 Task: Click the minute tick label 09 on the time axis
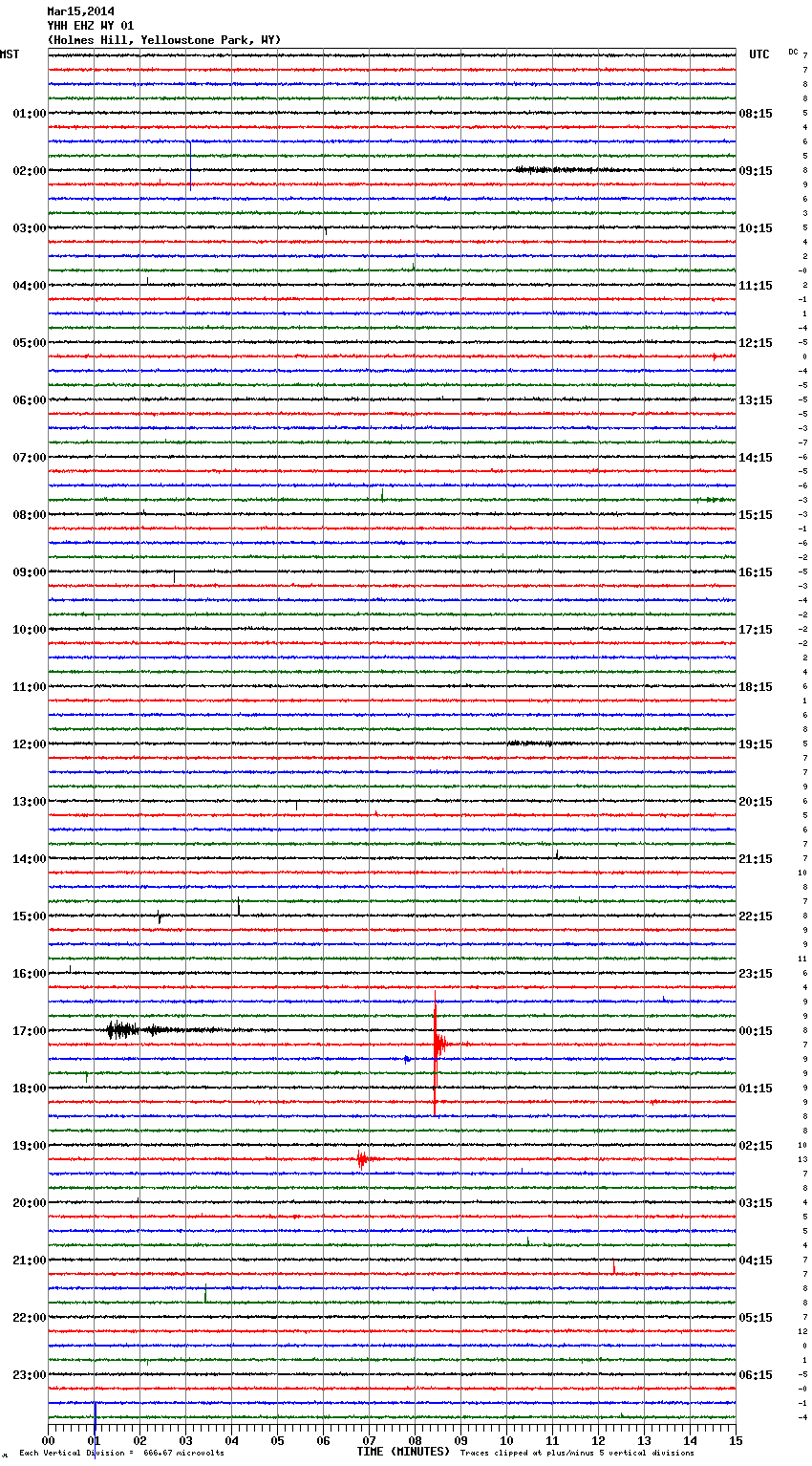click(460, 1440)
